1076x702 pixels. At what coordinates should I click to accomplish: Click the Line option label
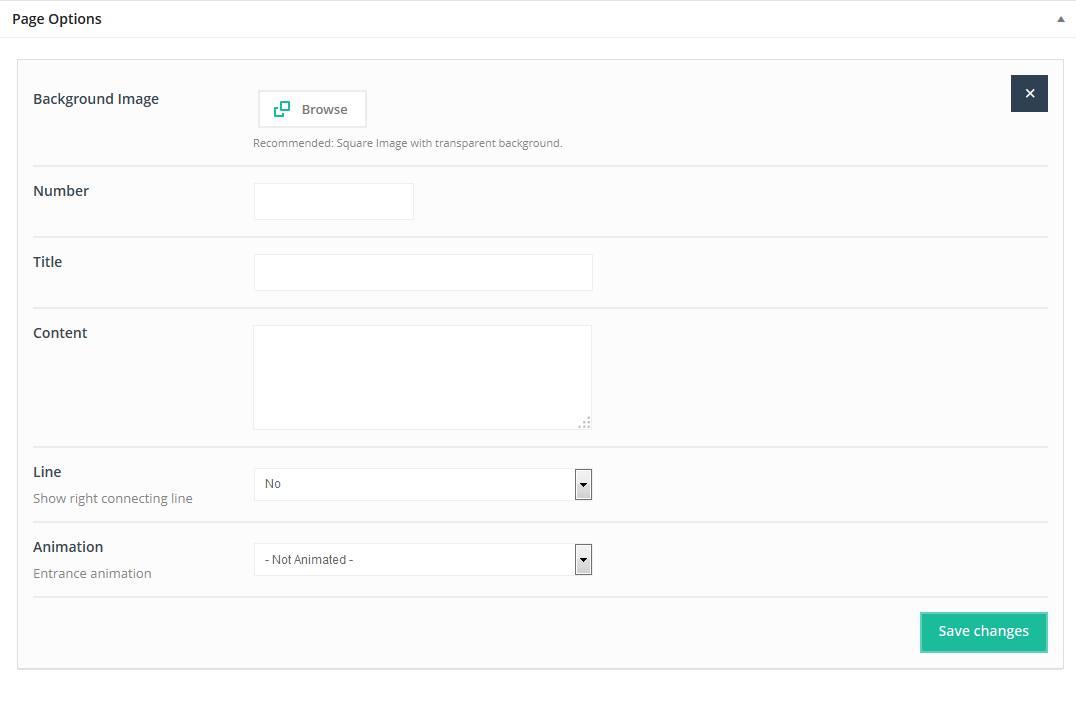[x=47, y=472]
